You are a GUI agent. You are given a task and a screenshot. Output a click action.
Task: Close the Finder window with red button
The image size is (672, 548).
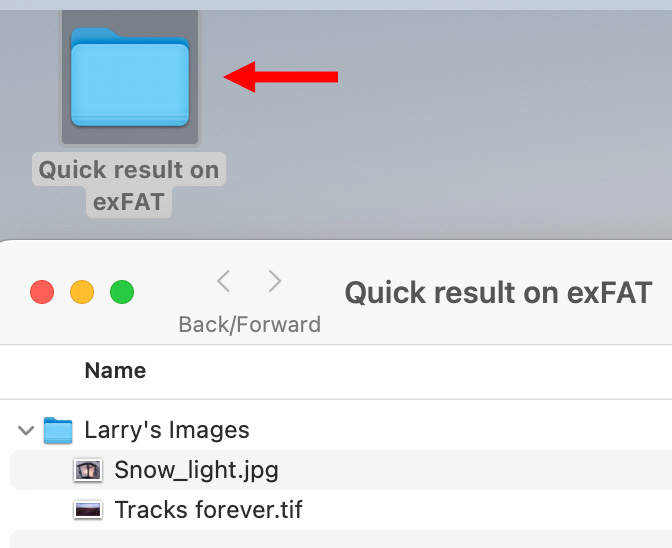(x=42, y=292)
